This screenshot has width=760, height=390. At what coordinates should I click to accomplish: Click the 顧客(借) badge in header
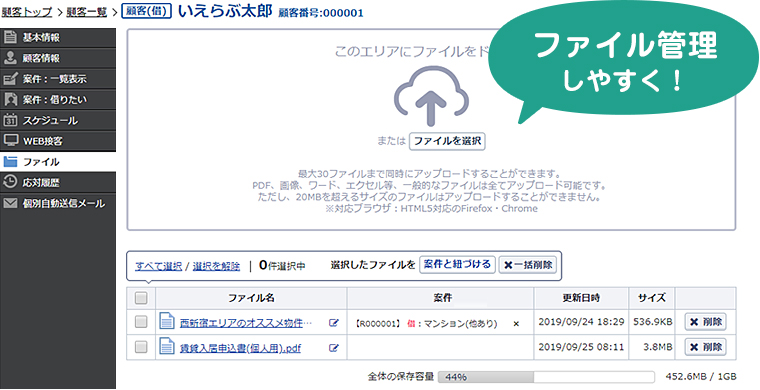tap(146, 11)
